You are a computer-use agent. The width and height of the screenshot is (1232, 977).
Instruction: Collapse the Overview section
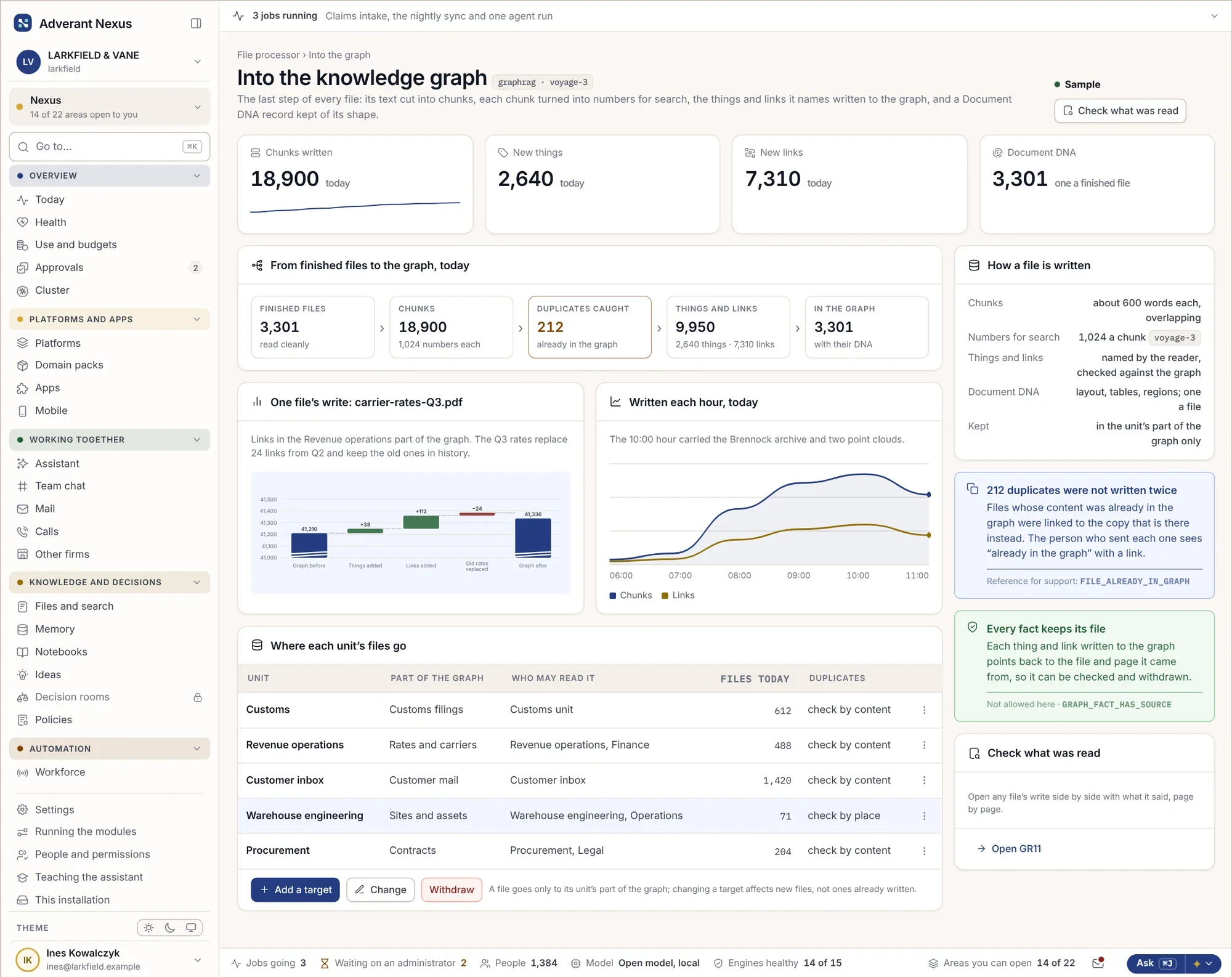(x=110, y=176)
